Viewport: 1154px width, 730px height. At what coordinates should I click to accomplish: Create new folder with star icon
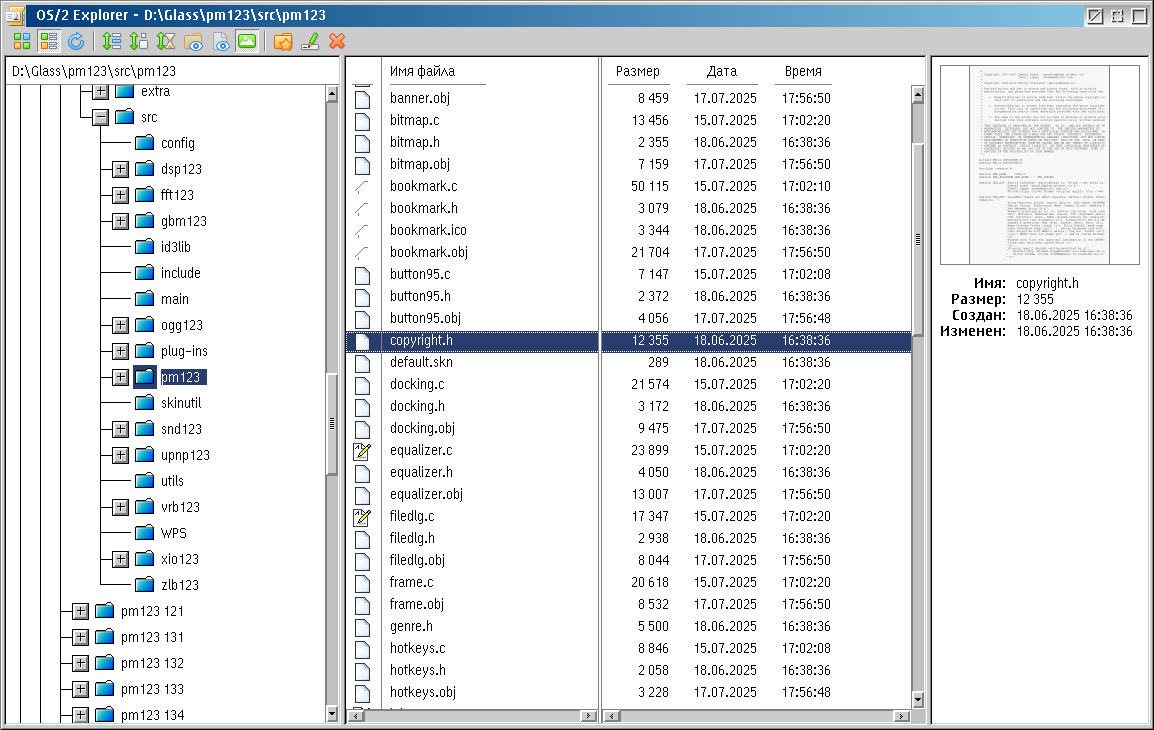point(283,41)
